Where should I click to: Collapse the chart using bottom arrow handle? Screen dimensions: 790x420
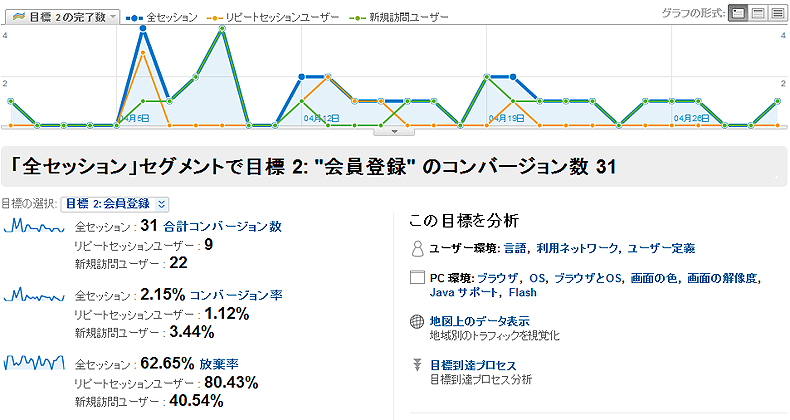click(394, 131)
